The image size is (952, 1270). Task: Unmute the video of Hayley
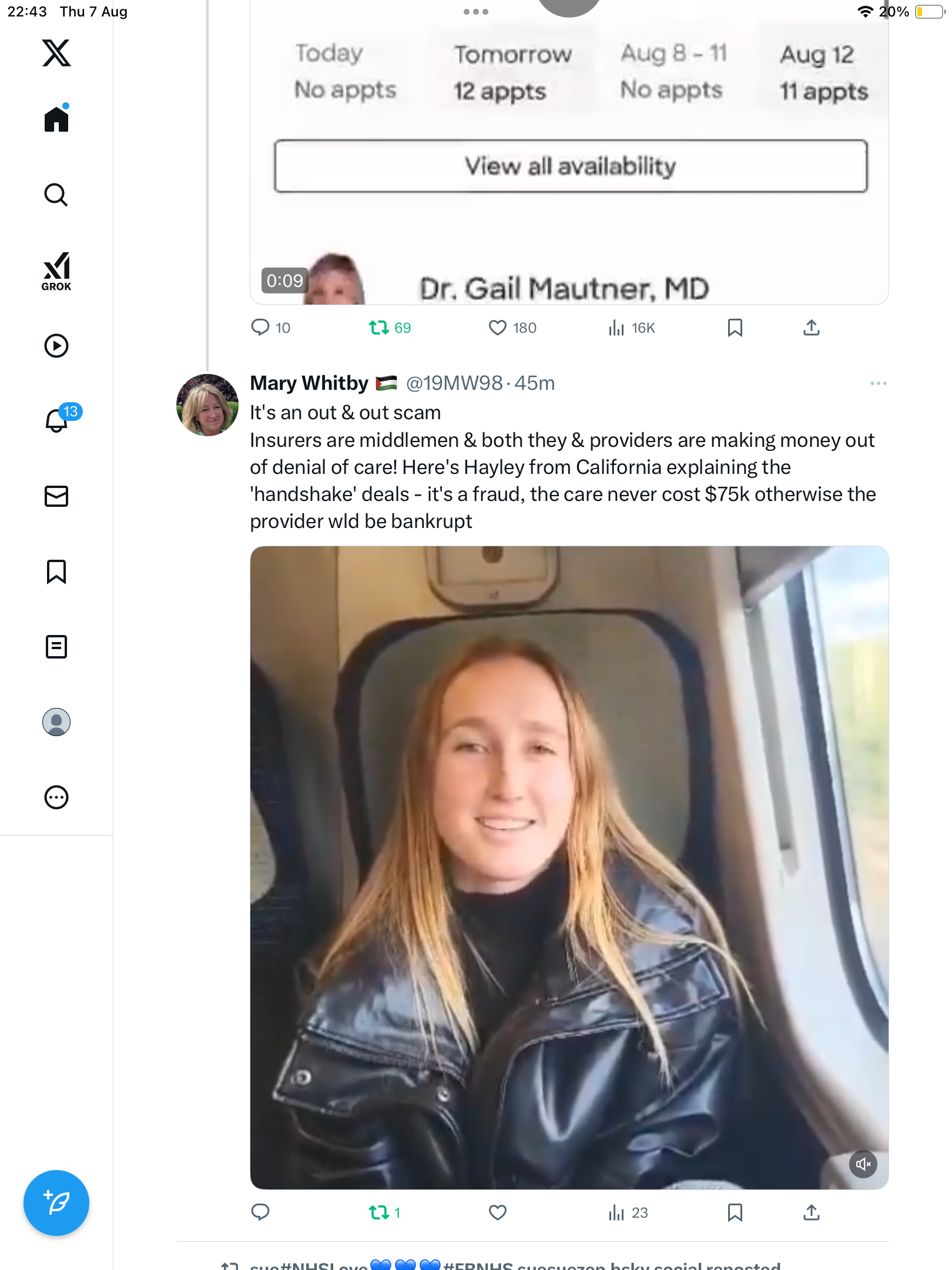point(863,1164)
